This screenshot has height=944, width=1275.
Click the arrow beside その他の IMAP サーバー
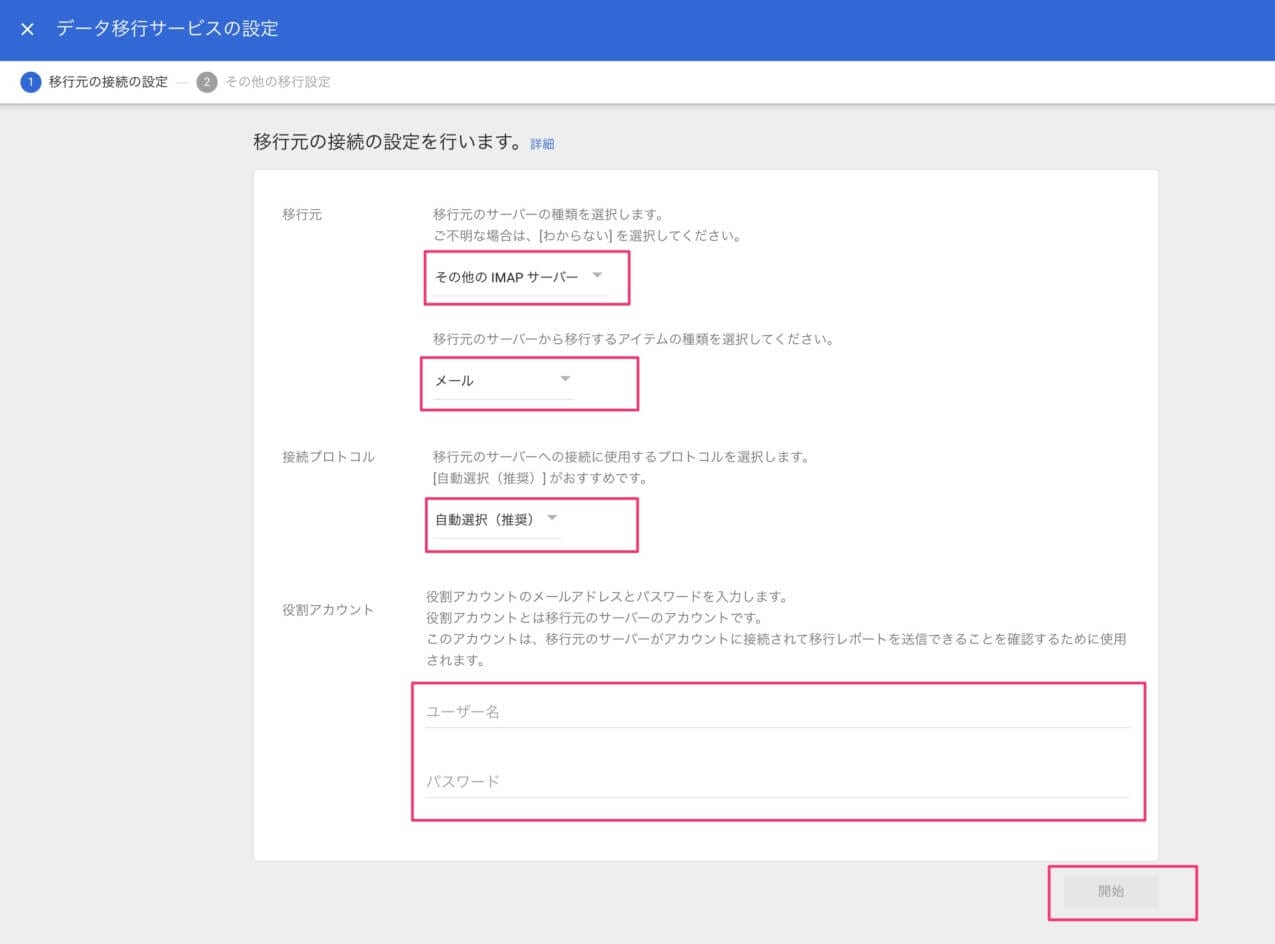pyautogui.click(x=597, y=275)
